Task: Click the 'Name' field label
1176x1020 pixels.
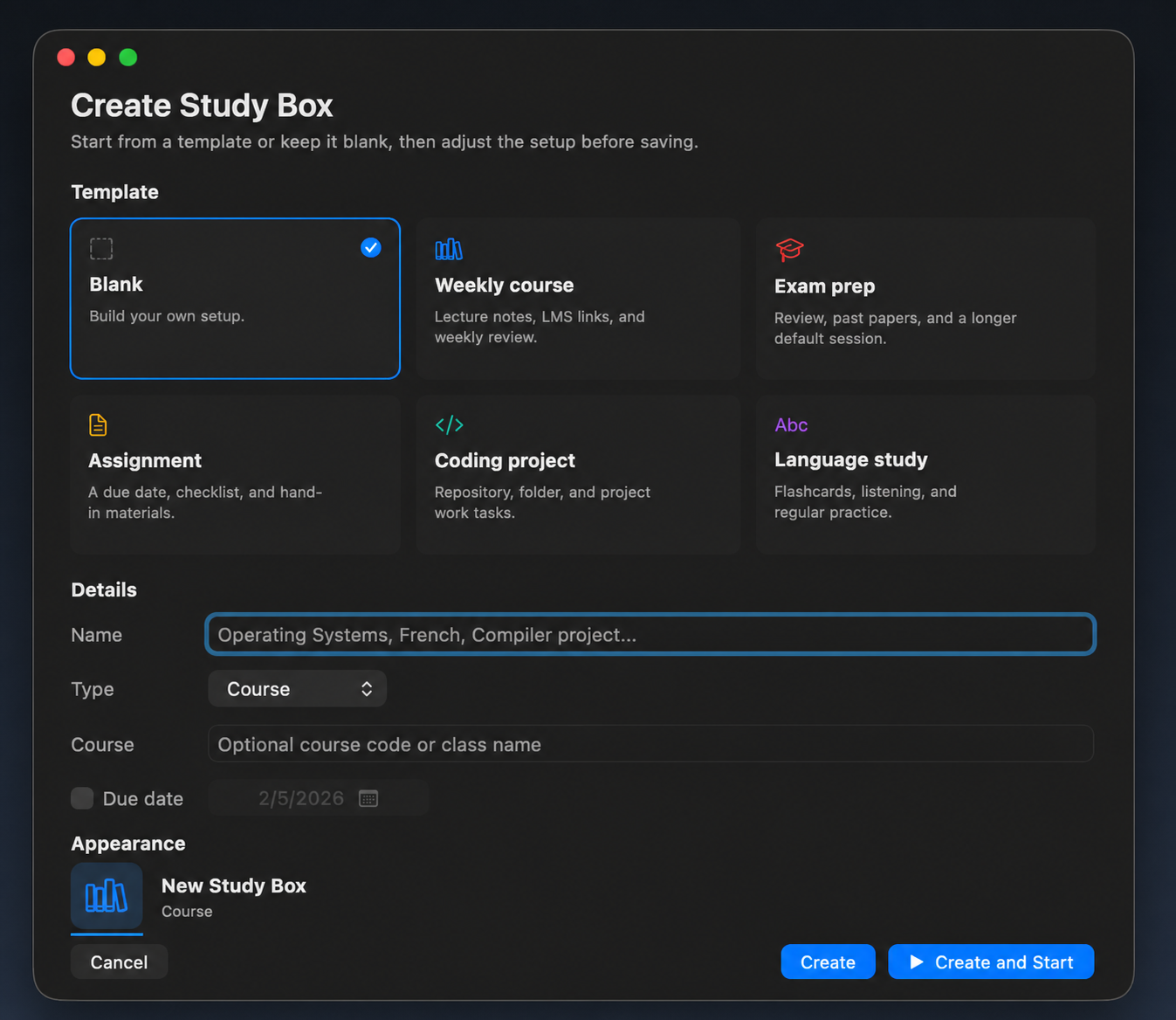Action: click(97, 635)
